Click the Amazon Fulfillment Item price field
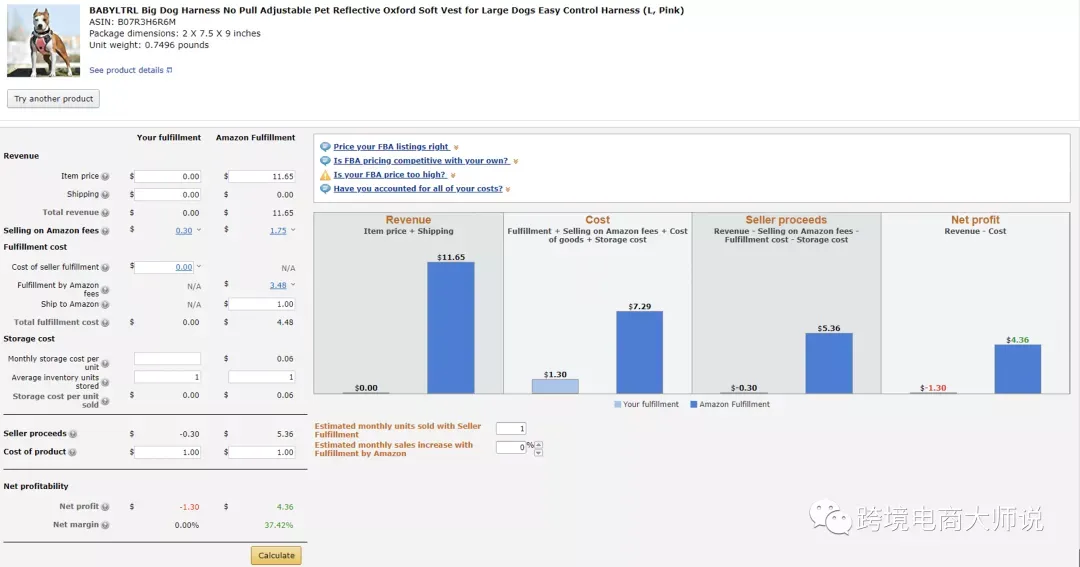Viewport: 1080px width, 567px height. pyautogui.click(x=262, y=176)
